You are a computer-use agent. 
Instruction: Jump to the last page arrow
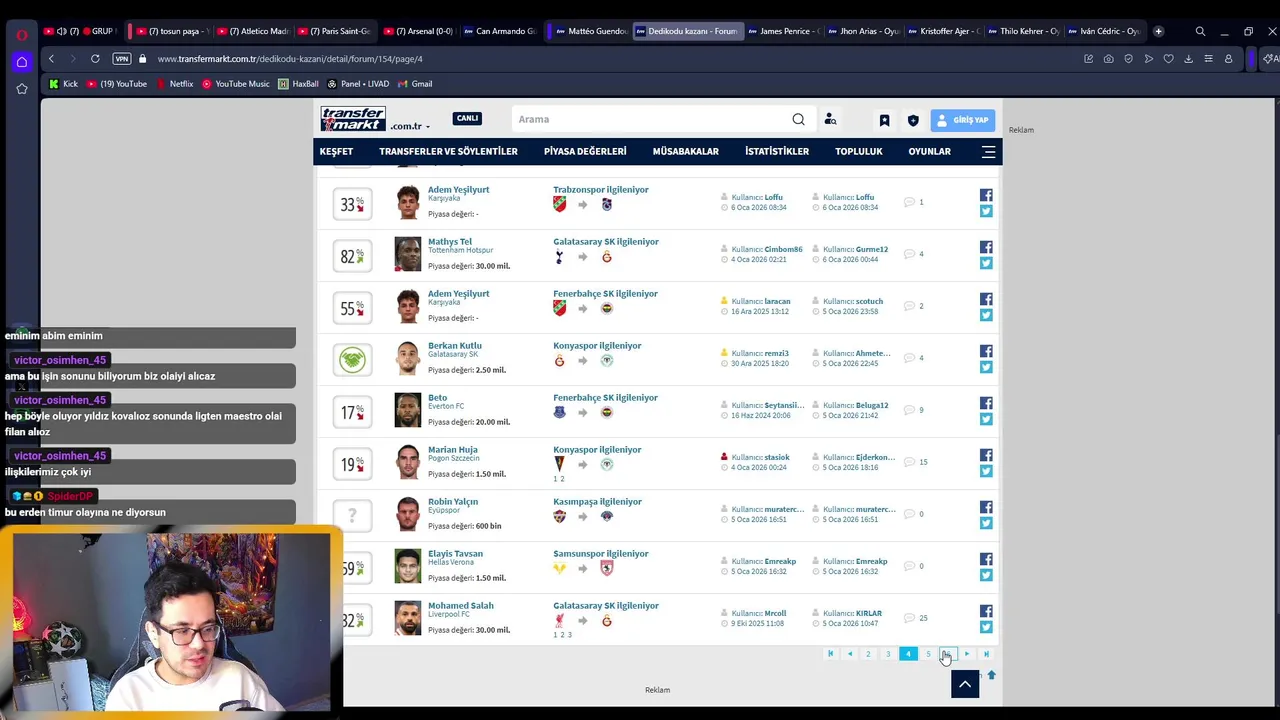(x=986, y=654)
